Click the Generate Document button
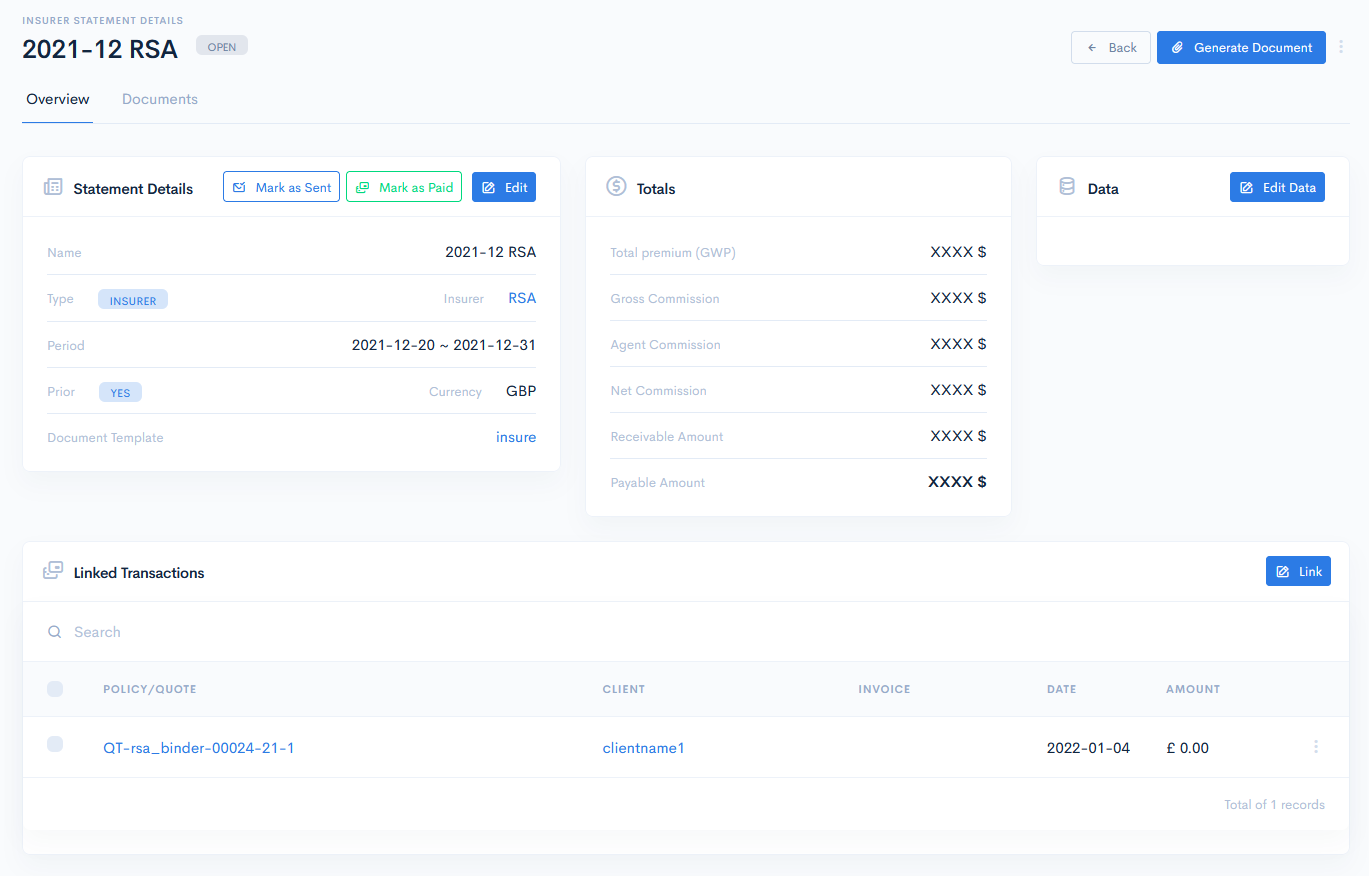Viewport: 1369px width, 876px height. [1241, 47]
